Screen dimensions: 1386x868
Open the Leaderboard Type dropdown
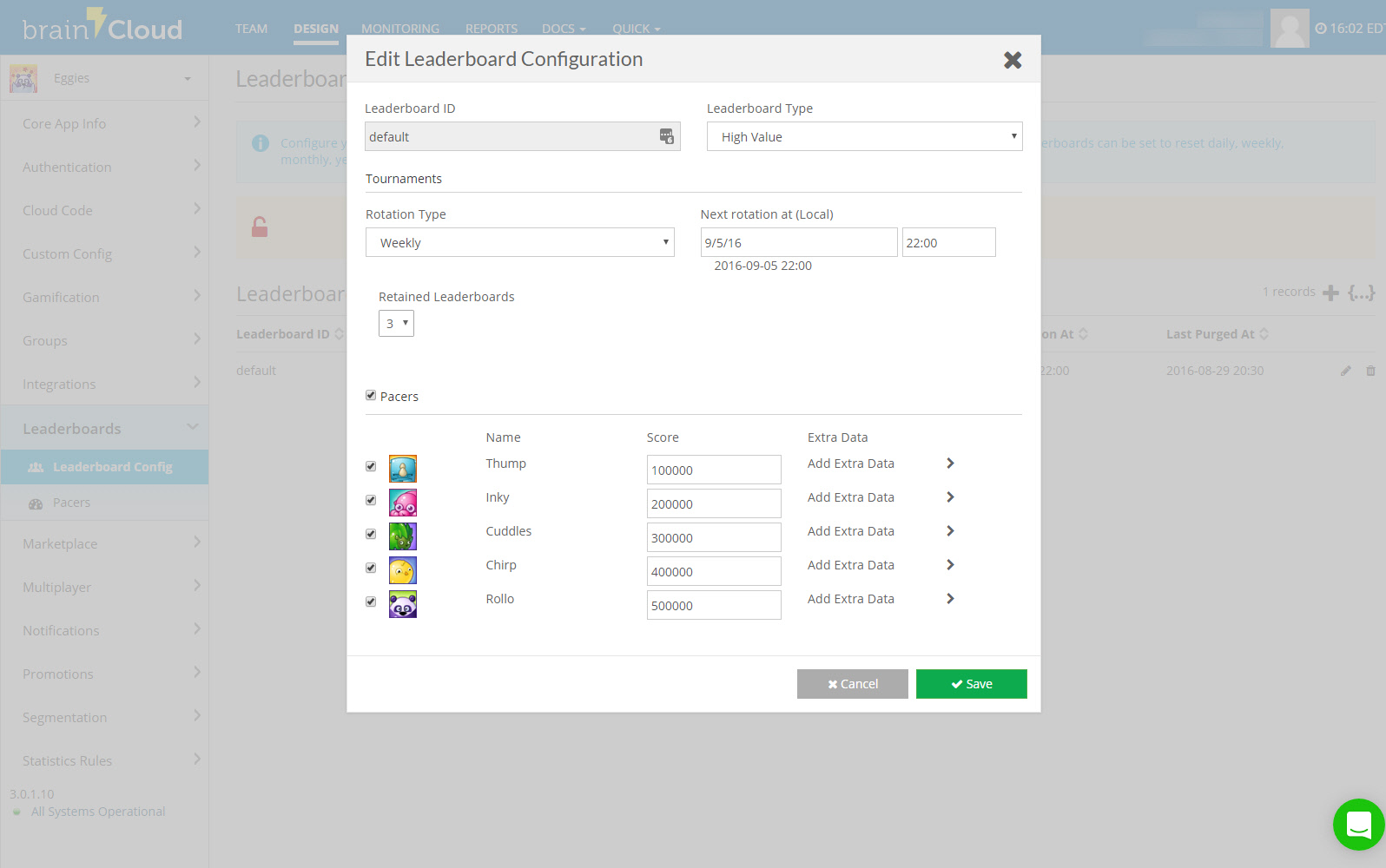(864, 136)
